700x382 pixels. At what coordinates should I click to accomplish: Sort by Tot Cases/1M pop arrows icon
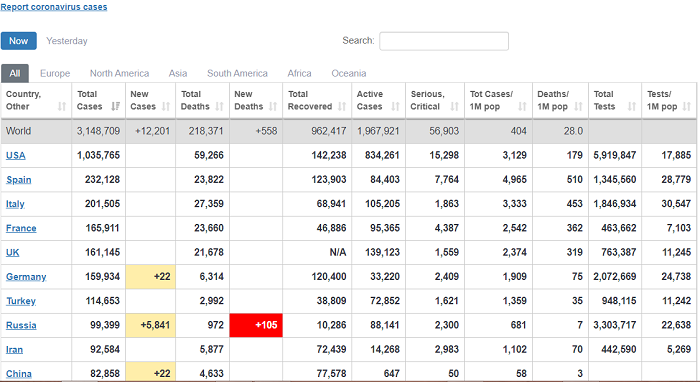[522, 106]
